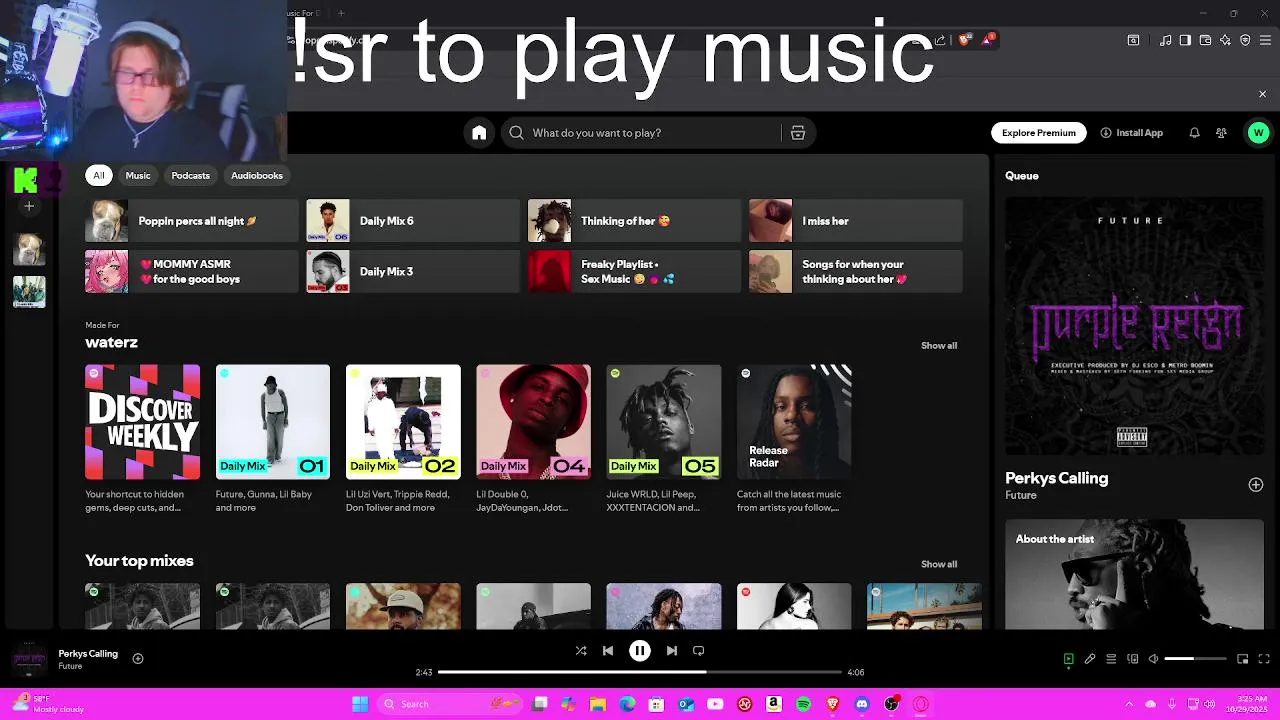Image resolution: width=1280 pixels, height=720 pixels.
Task: Toggle repeat mode
Action: coord(699,650)
